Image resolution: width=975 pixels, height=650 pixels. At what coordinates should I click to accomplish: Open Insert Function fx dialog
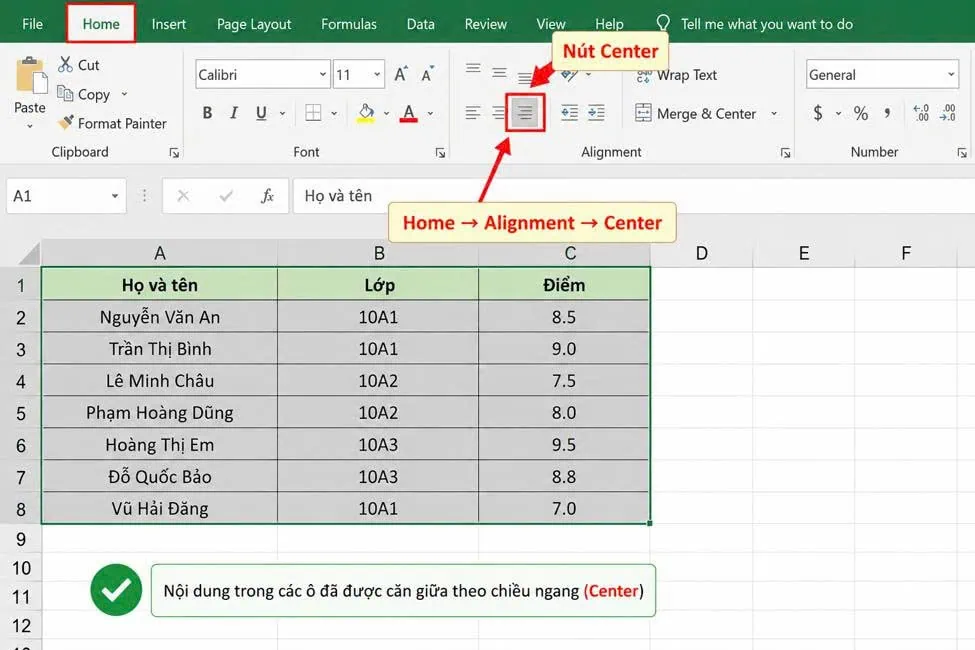[x=267, y=196]
